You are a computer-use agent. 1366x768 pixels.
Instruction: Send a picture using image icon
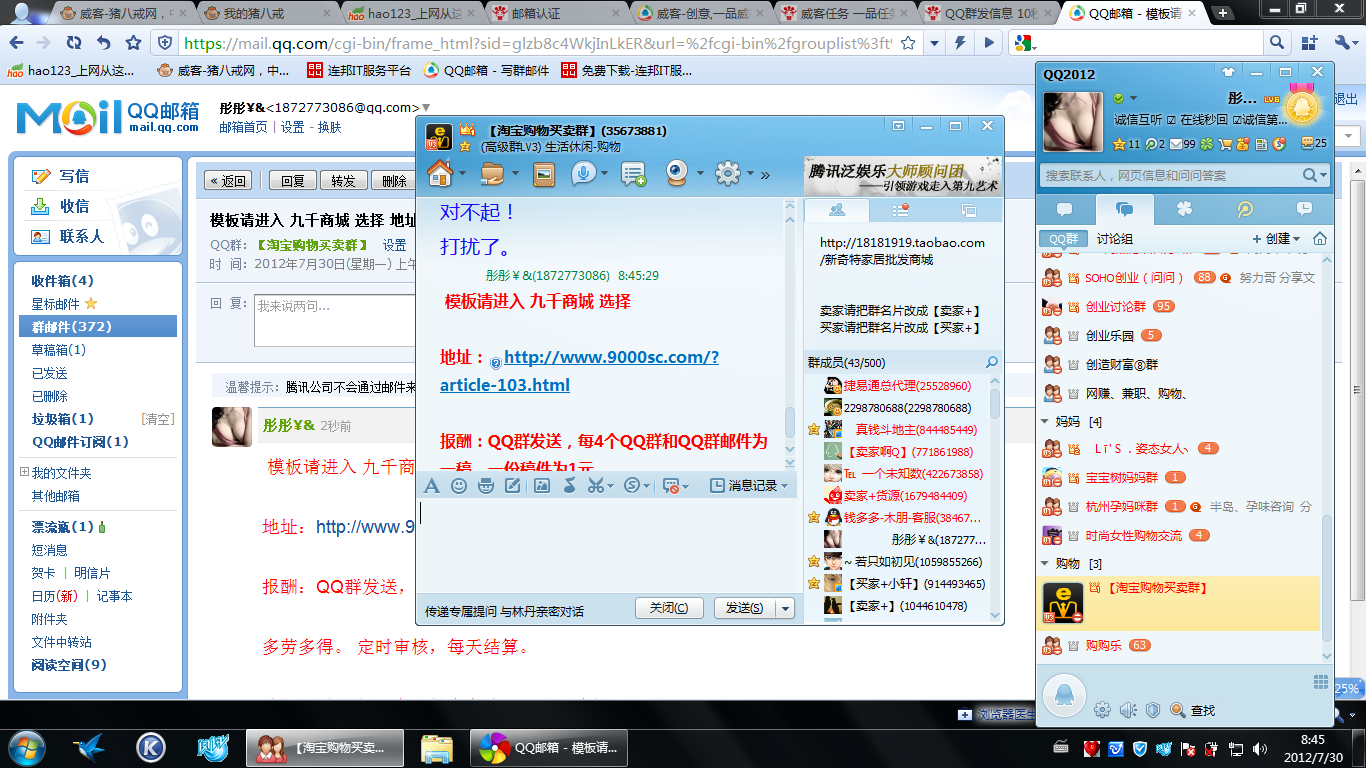pyautogui.click(x=542, y=485)
